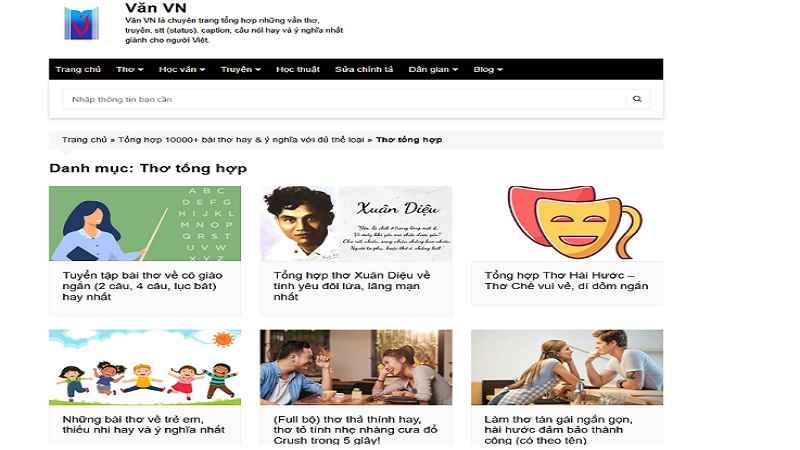Open (Full bộ) thơ thả thính article
800x450 pixels.
point(355,430)
